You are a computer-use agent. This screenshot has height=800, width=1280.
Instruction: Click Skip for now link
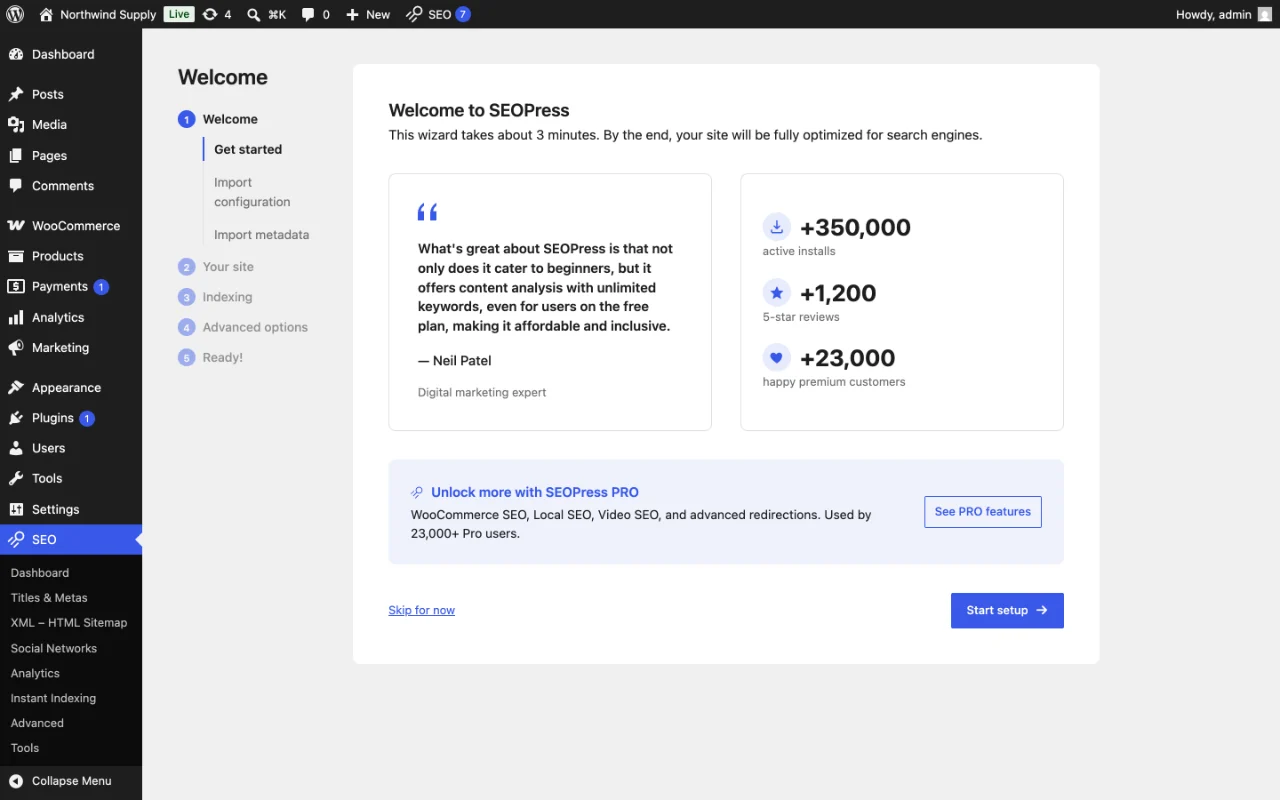(x=421, y=610)
